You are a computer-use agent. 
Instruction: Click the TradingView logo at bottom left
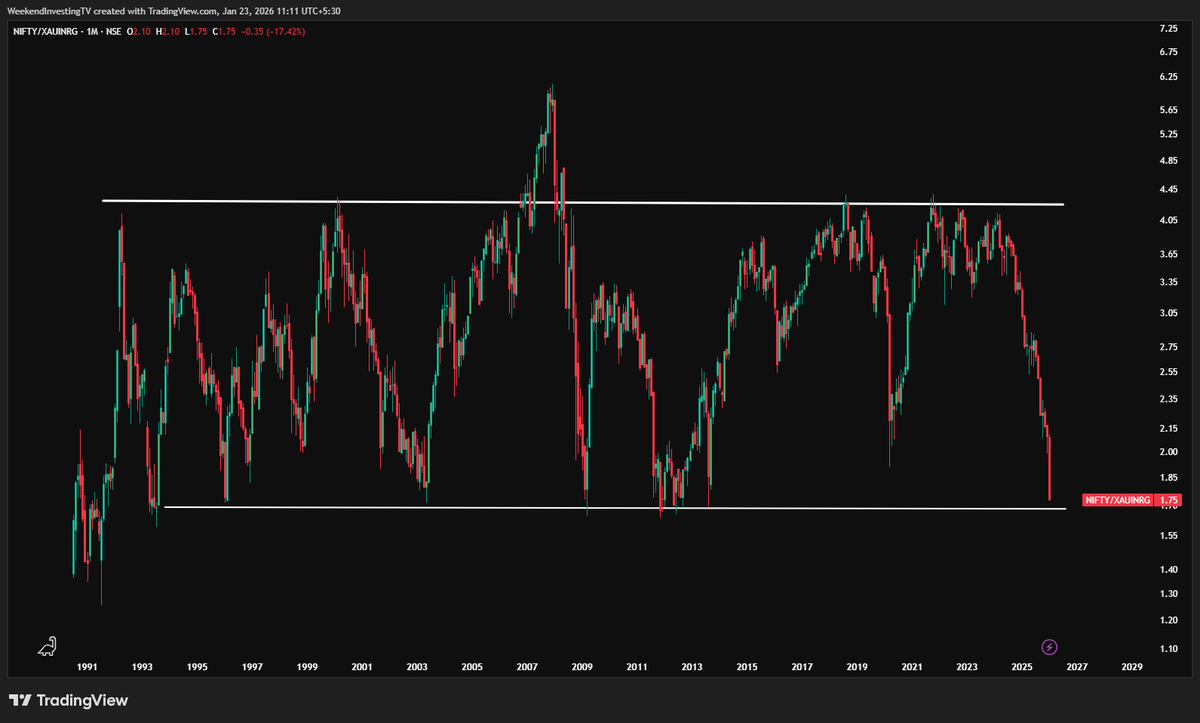pos(69,701)
